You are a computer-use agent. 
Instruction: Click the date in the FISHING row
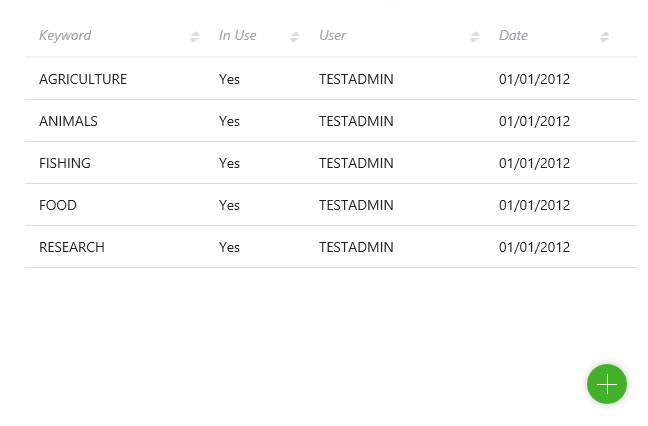click(x=534, y=163)
